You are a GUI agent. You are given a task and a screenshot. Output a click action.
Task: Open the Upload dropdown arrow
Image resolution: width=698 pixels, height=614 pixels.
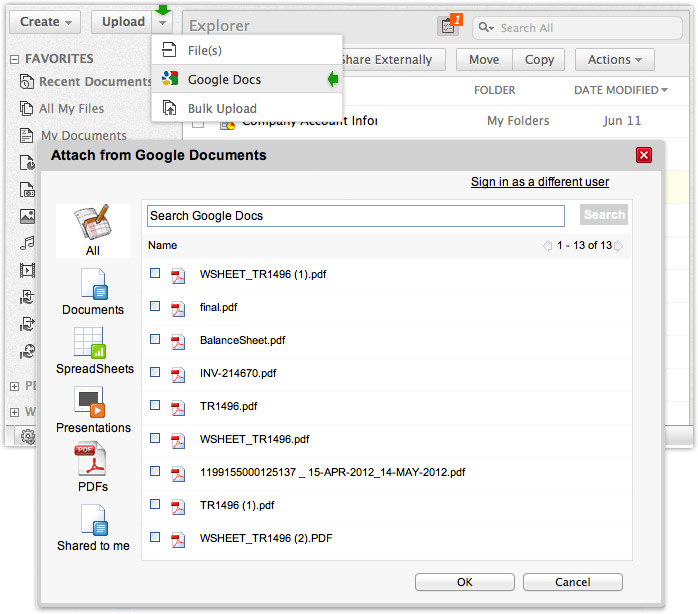(x=162, y=22)
